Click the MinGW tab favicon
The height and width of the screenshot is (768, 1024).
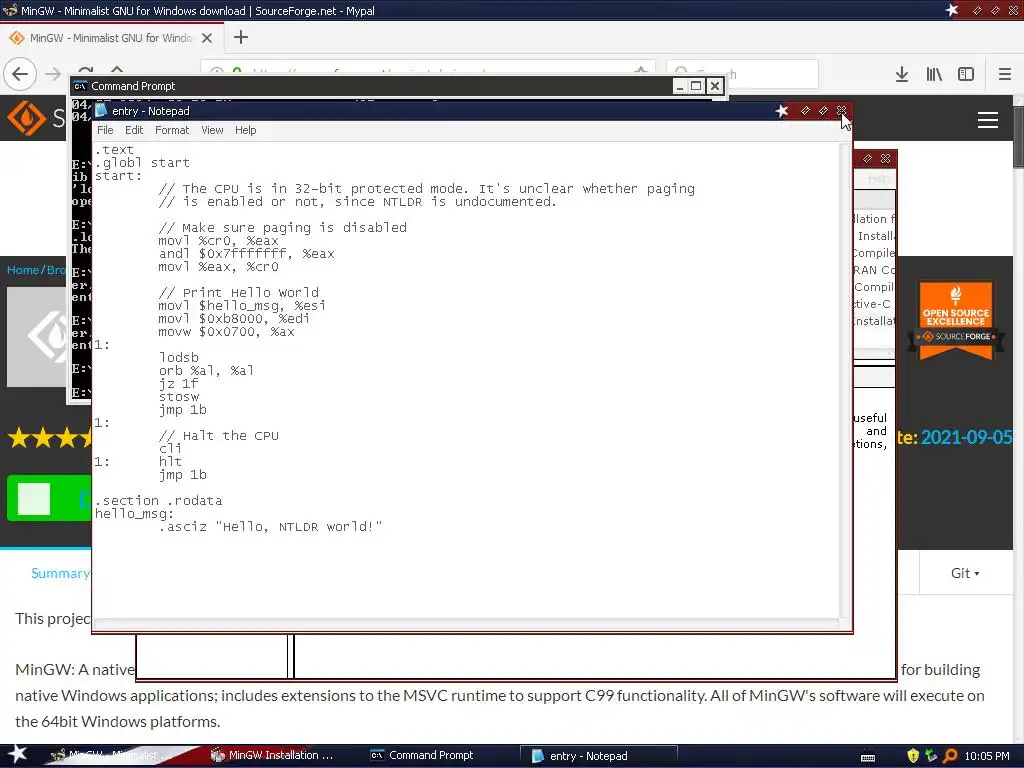(16, 38)
